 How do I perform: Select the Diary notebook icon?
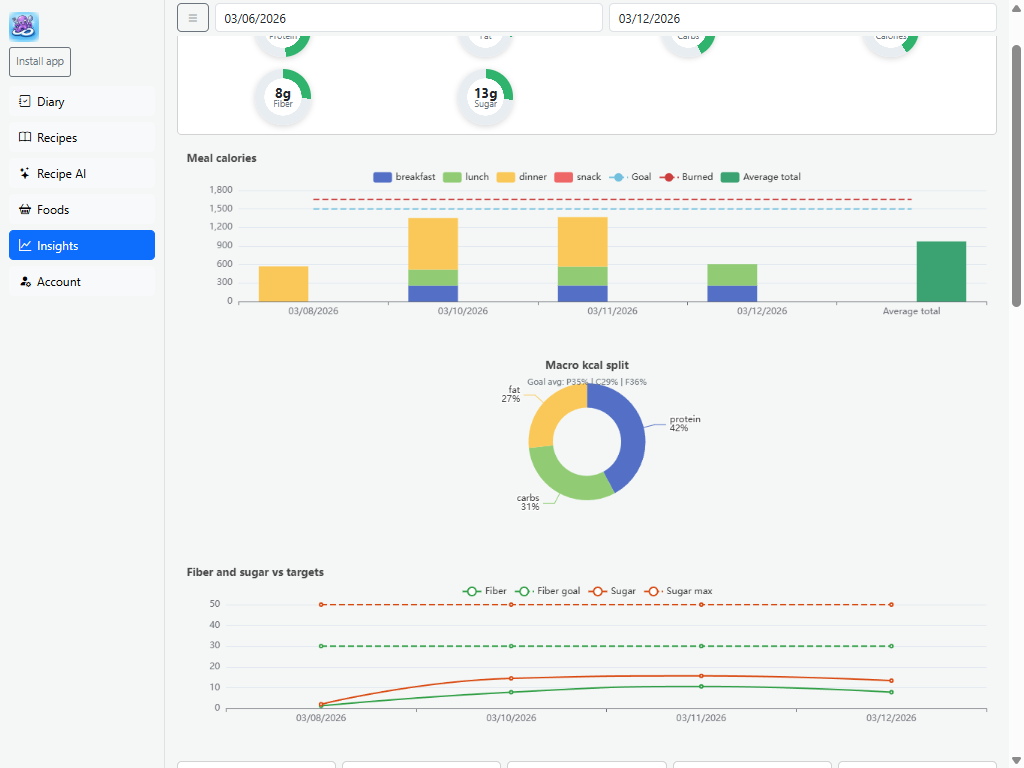25,101
